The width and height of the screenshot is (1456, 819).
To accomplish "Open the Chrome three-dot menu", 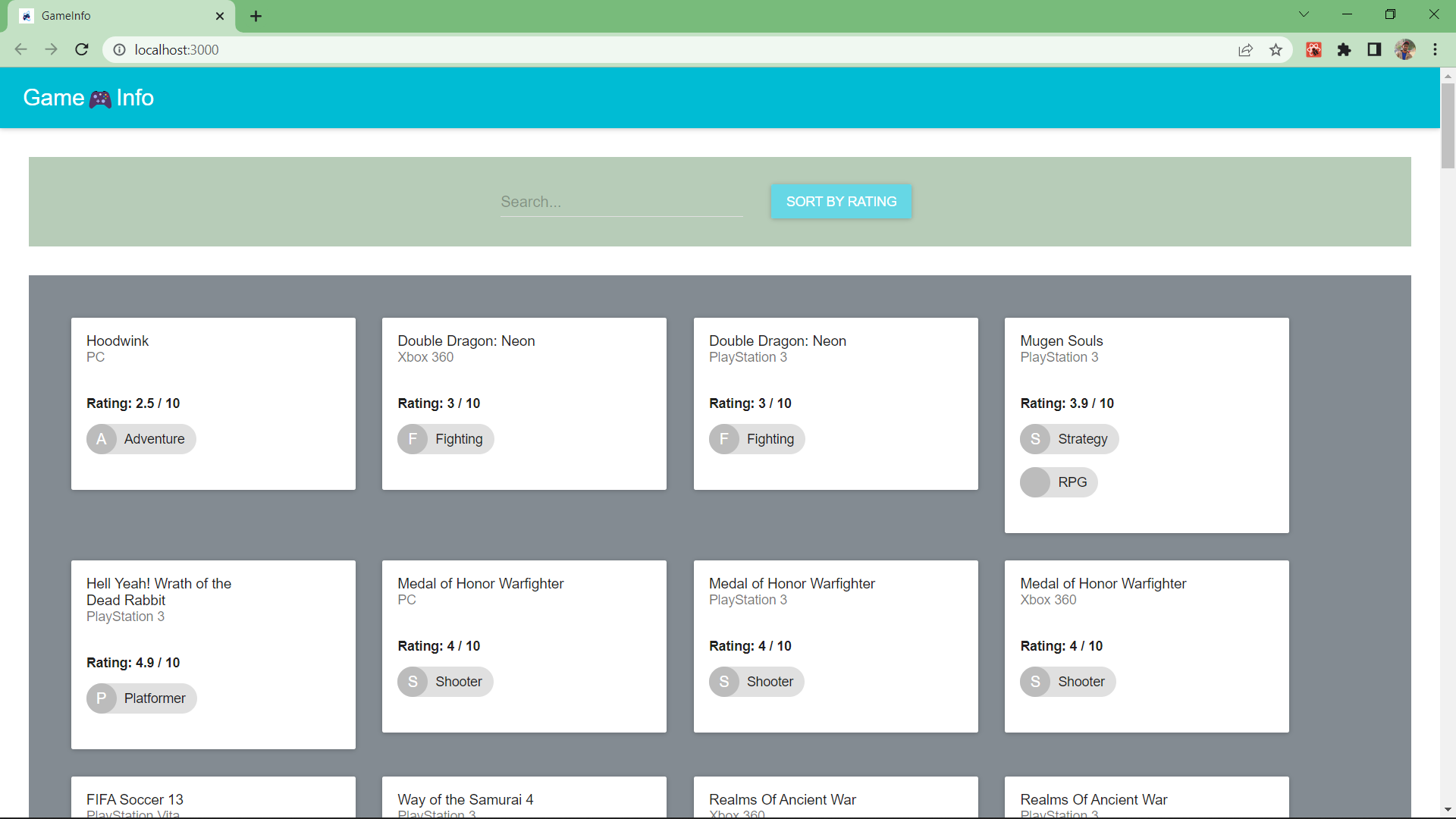I will click(x=1435, y=50).
